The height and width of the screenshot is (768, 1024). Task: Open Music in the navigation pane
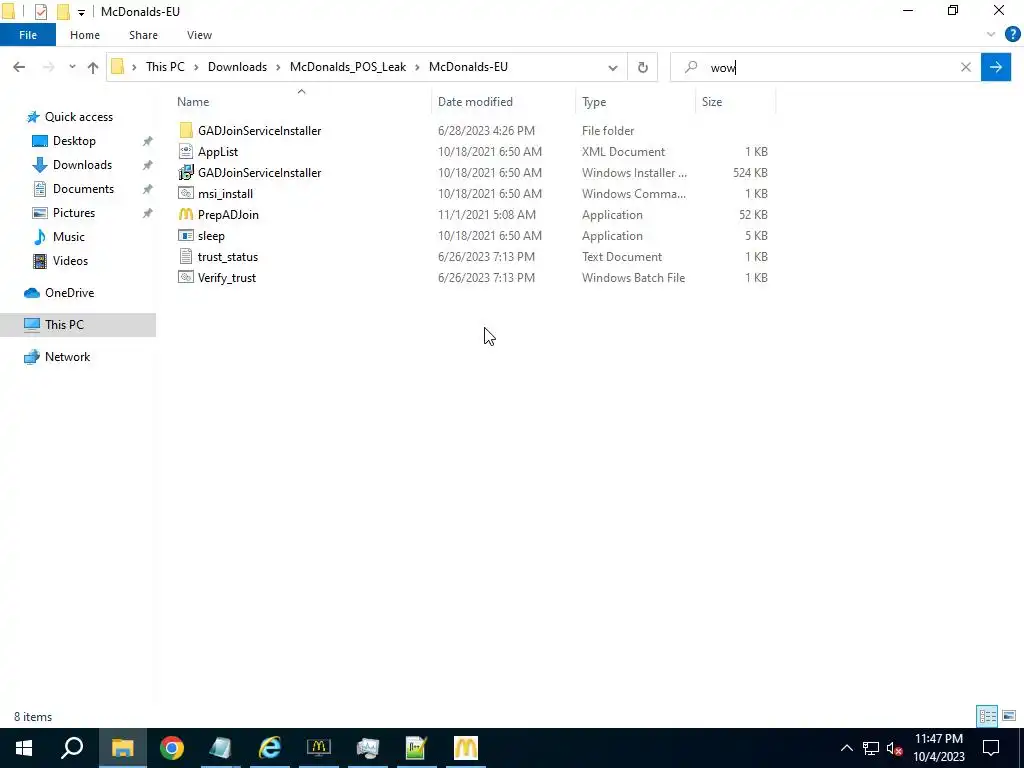click(69, 237)
